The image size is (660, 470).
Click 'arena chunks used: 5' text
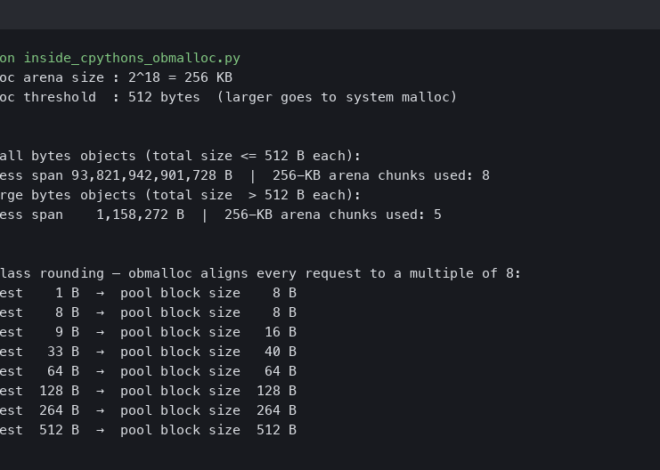pyautogui.click(x=361, y=215)
